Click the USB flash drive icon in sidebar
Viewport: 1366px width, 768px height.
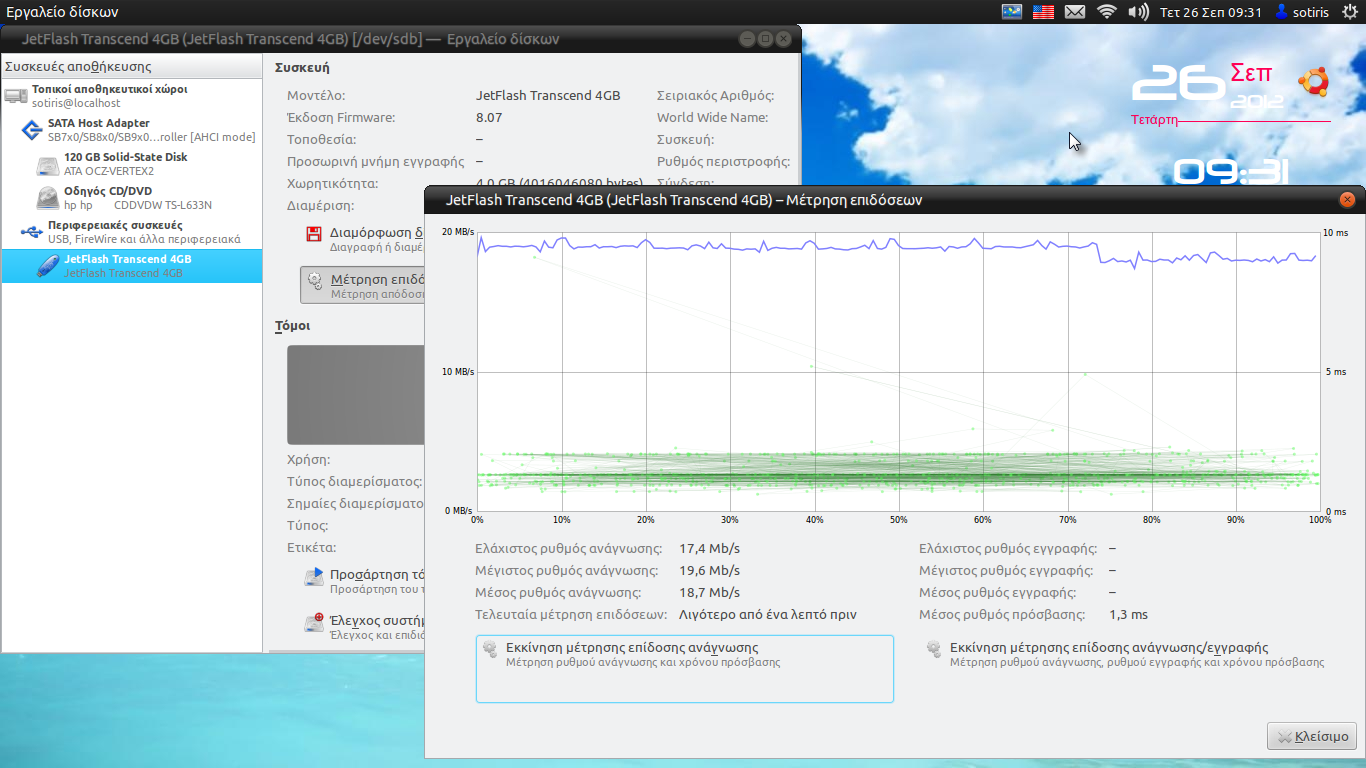tap(47, 266)
